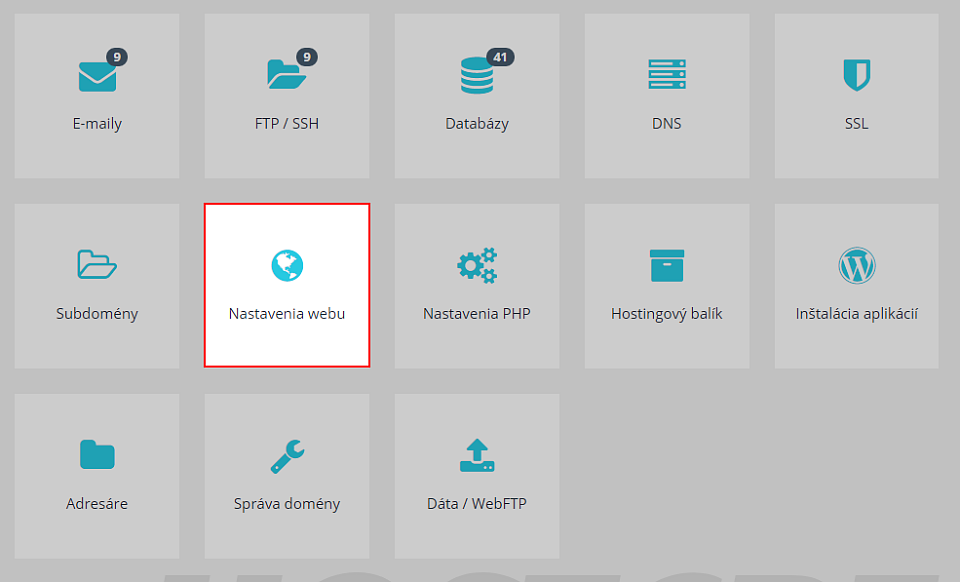Open the Inštalácia aplikácií label
This screenshot has height=582, width=960.
857,314
